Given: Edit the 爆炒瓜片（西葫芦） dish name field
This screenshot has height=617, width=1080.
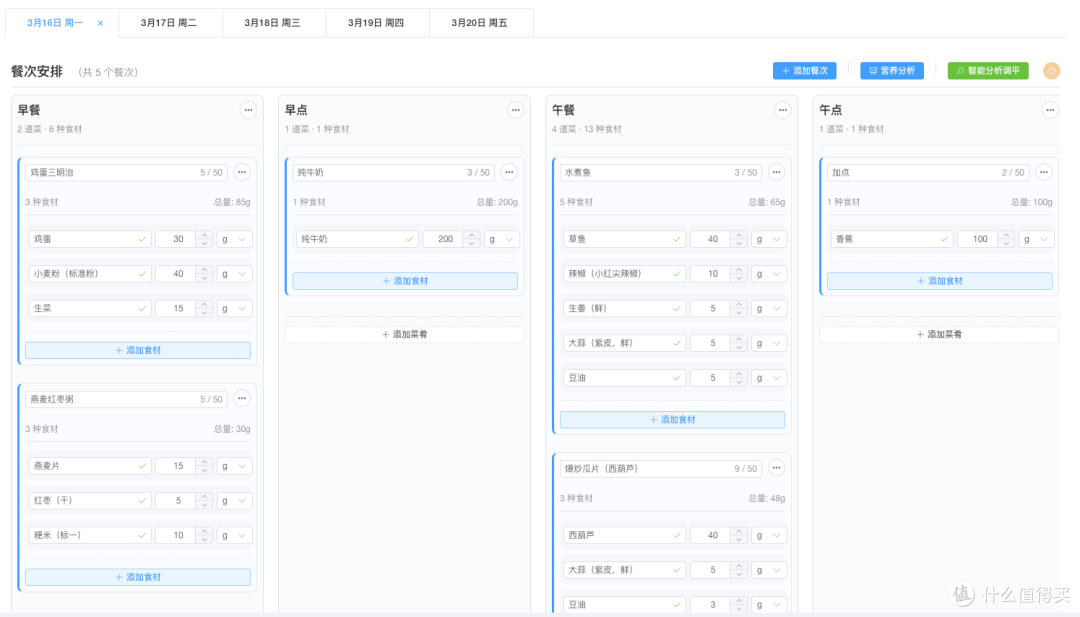Looking at the screenshot, I should coord(661,468).
